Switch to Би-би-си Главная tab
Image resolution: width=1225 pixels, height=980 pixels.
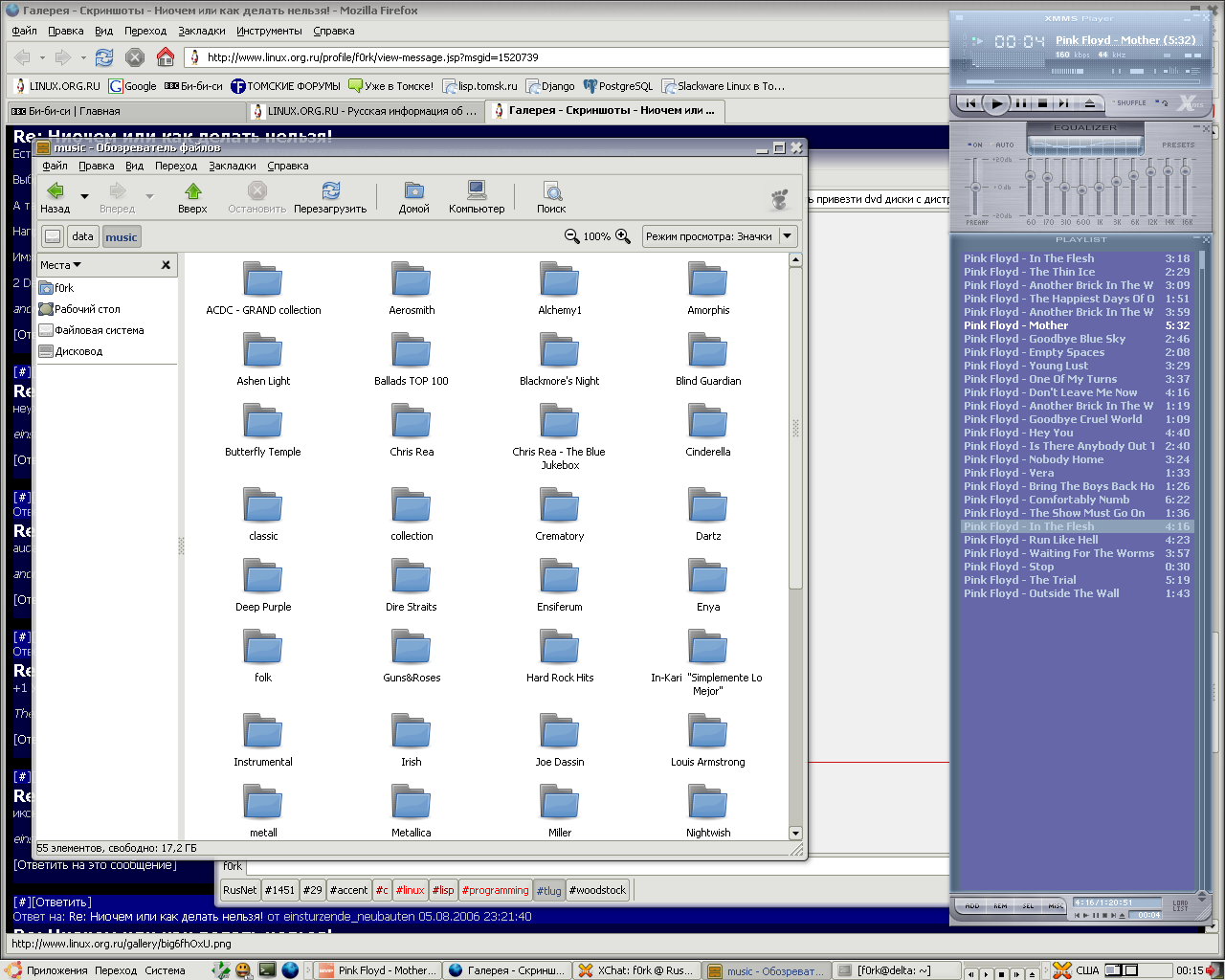(x=124, y=111)
